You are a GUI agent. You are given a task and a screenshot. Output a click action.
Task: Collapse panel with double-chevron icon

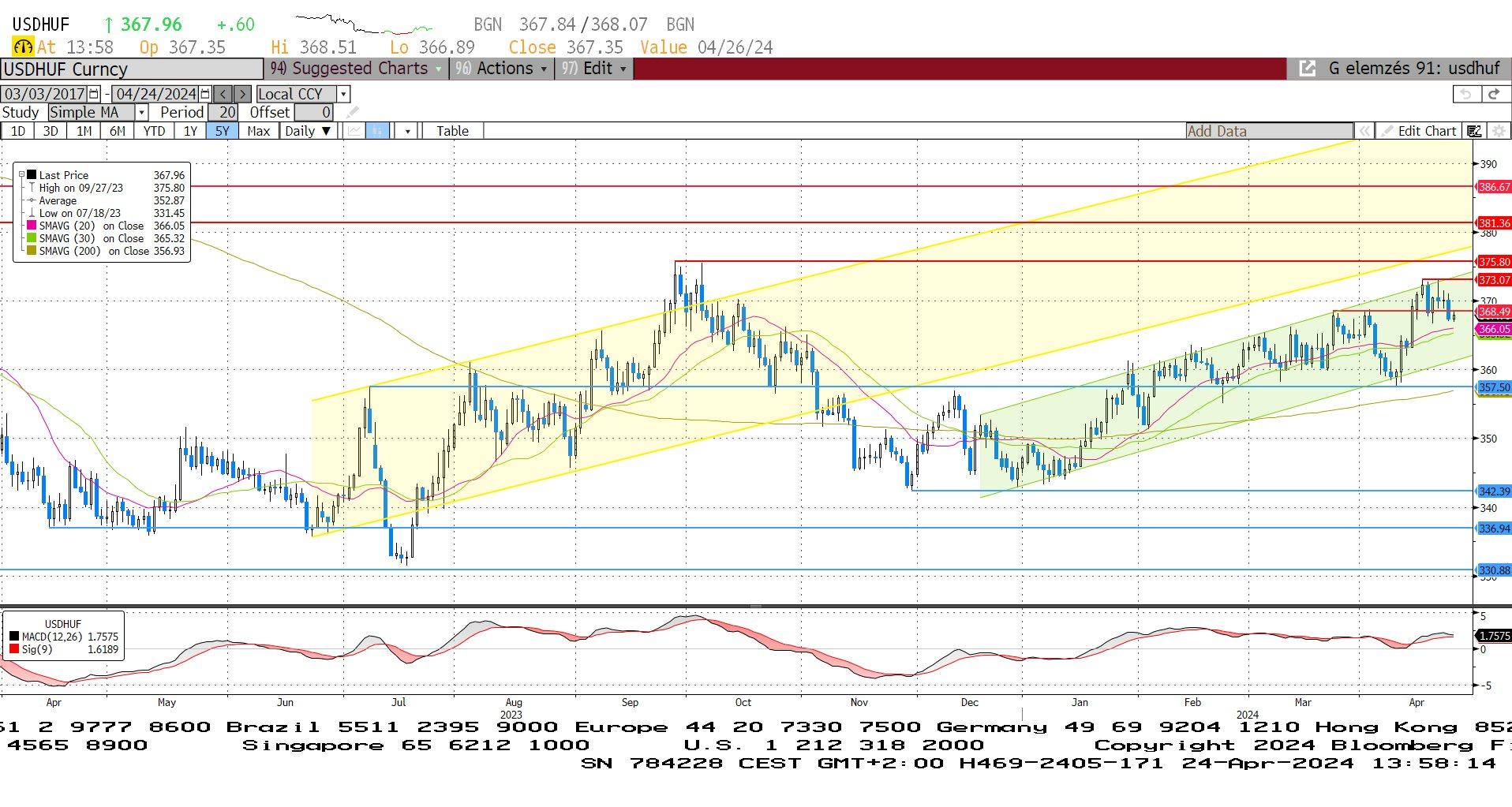click(x=1364, y=131)
